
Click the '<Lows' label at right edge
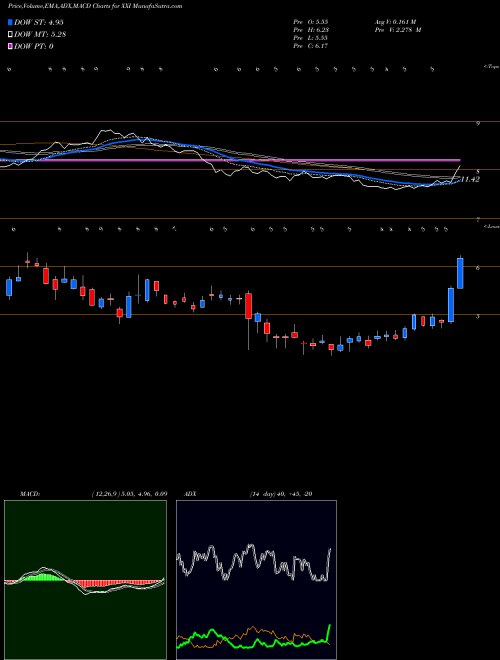click(492, 226)
